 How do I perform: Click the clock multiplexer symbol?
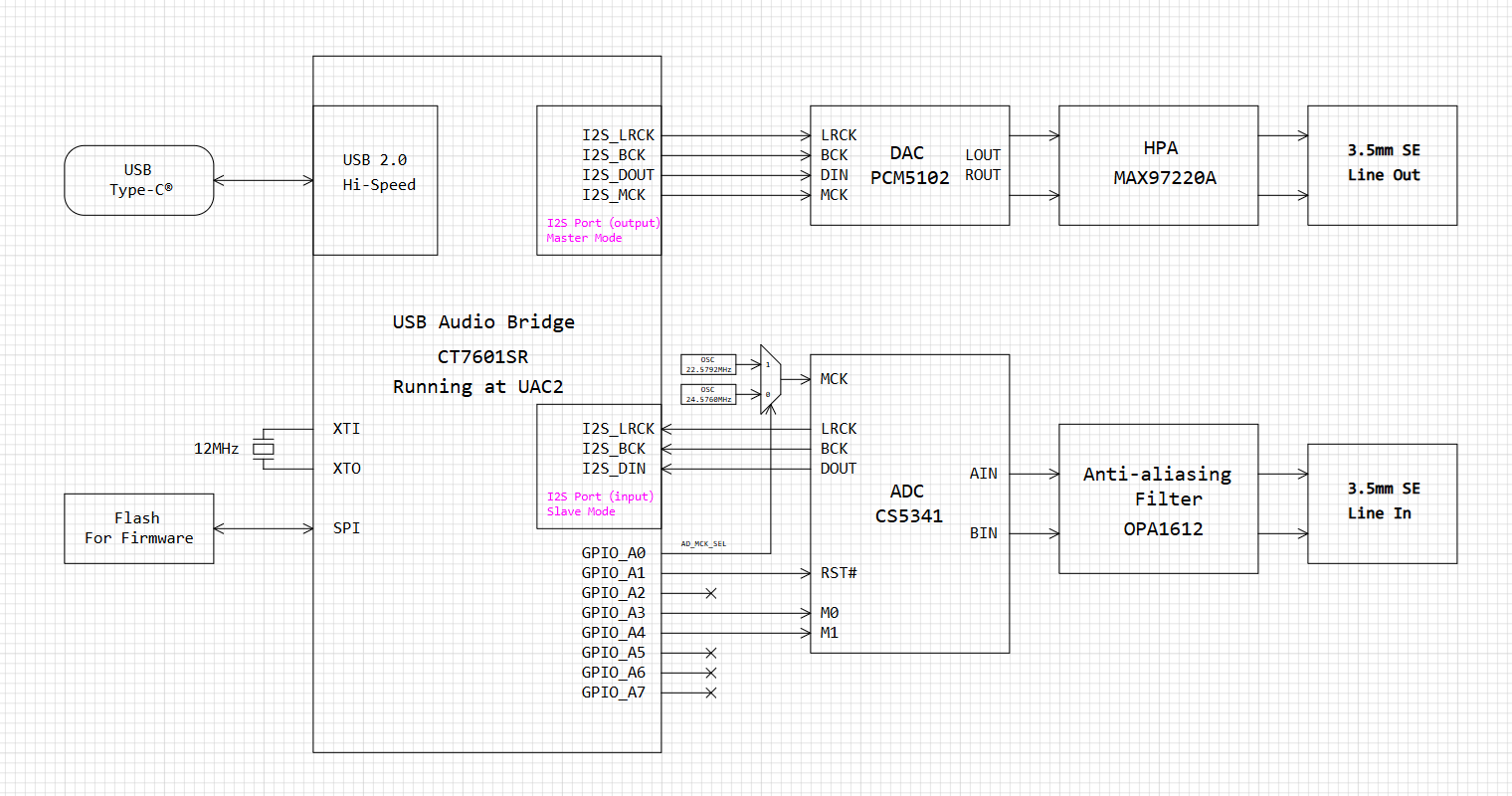tap(770, 379)
